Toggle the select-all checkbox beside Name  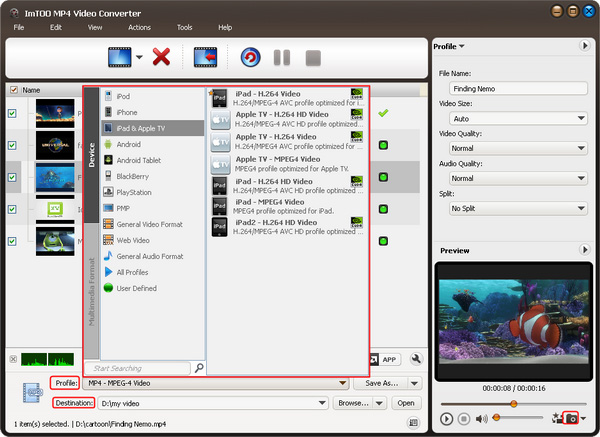[x=14, y=90]
